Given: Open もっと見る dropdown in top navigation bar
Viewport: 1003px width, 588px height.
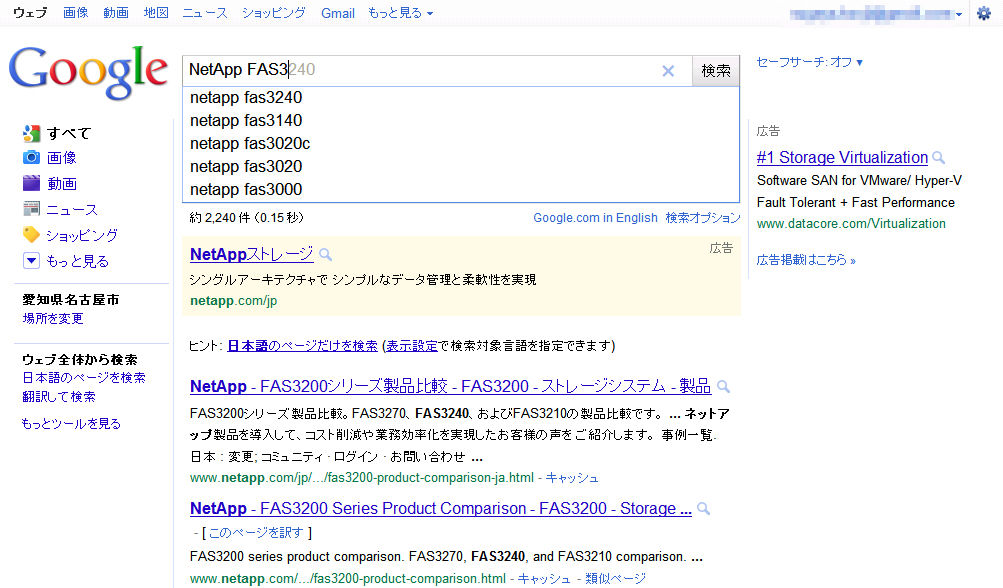Looking at the screenshot, I should [x=400, y=13].
